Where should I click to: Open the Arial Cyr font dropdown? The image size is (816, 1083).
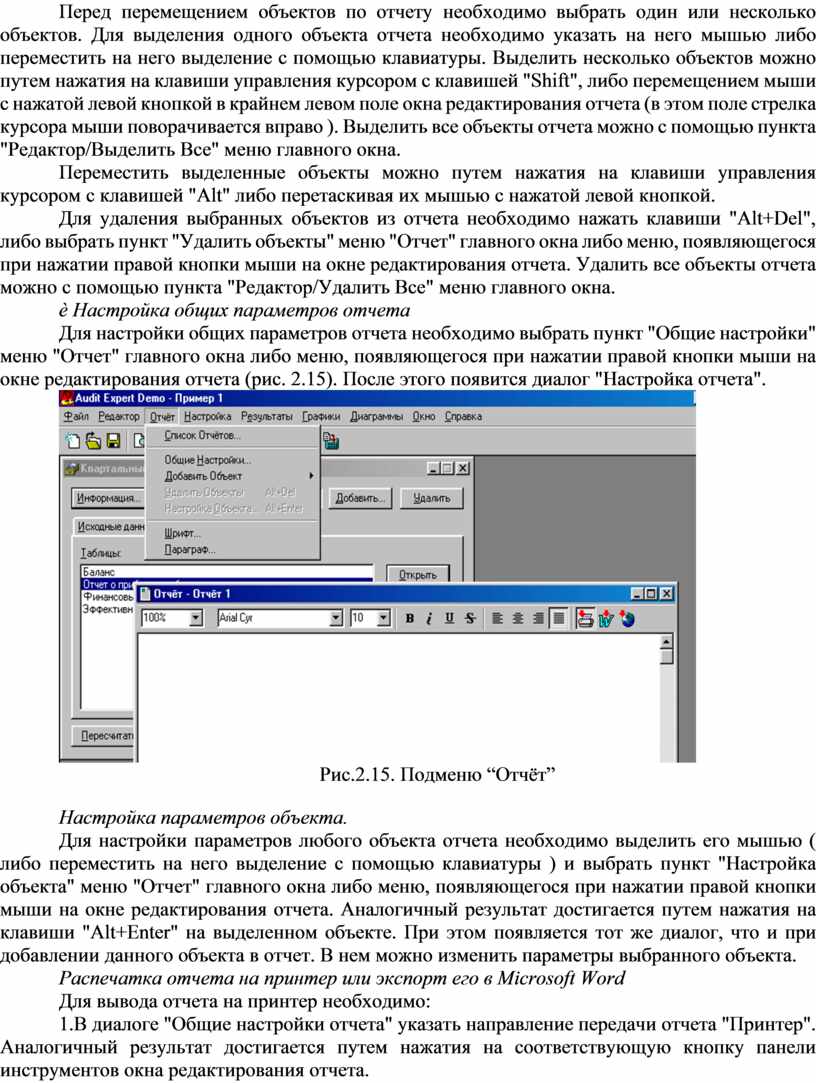click(x=336, y=617)
